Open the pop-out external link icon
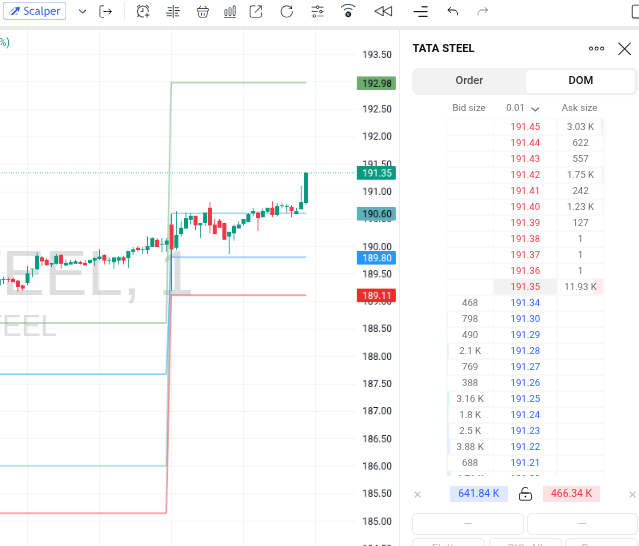Viewport: 639px width, 546px height. (x=256, y=11)
